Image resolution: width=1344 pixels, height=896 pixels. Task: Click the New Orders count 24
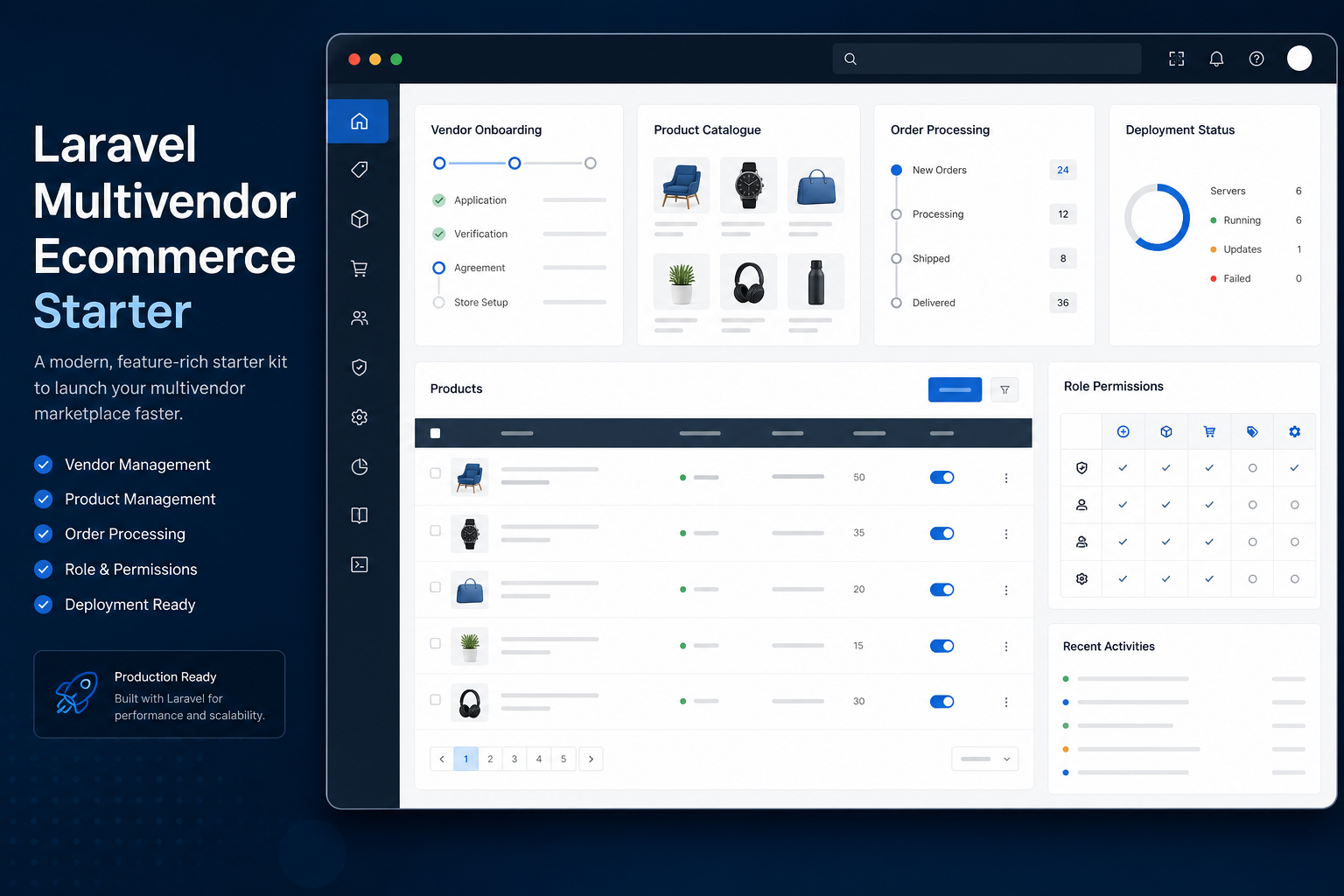coord(1062,170)
